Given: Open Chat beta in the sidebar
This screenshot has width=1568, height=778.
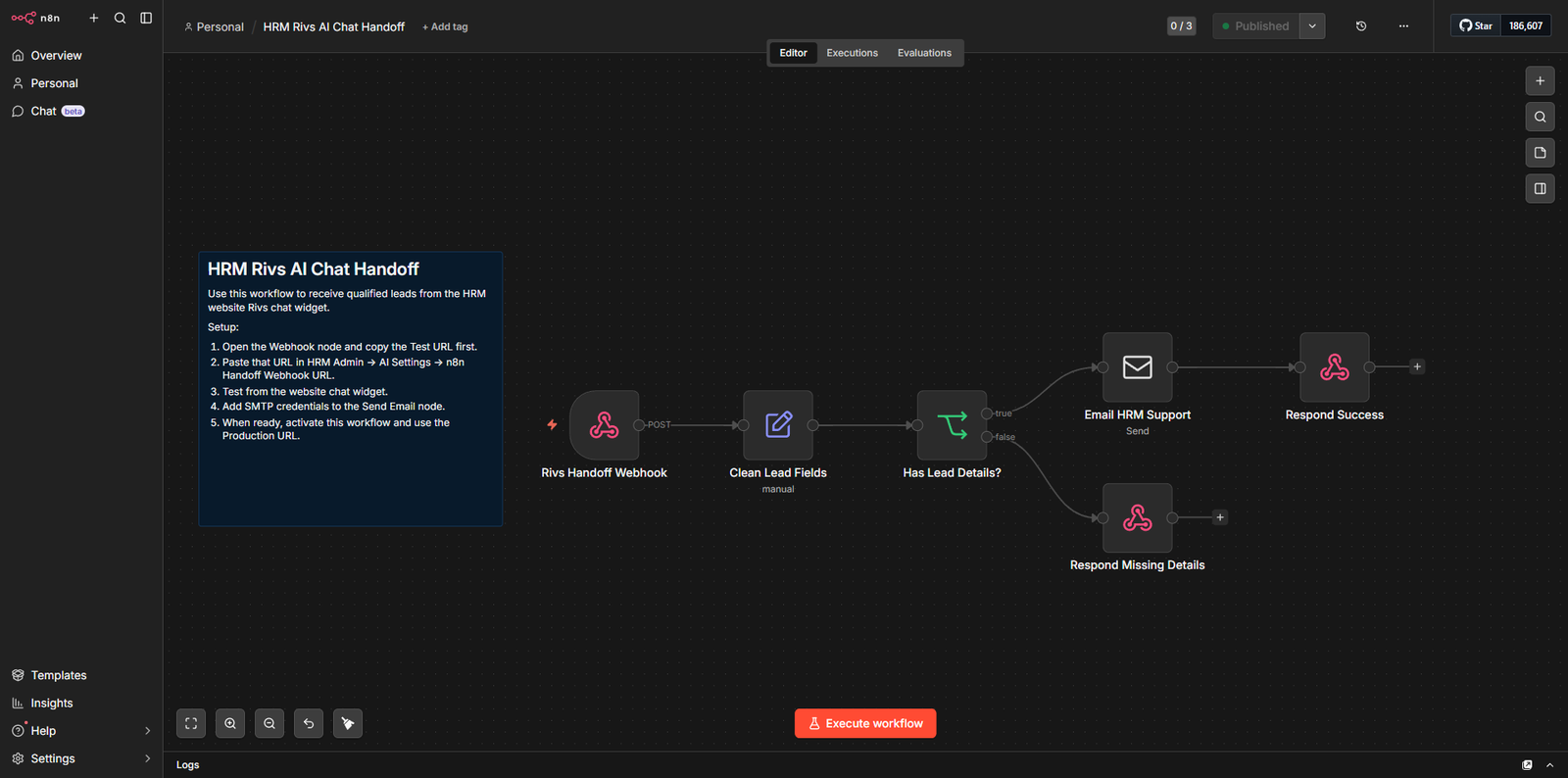Looking at the screenshot, I should click(81, 111).
